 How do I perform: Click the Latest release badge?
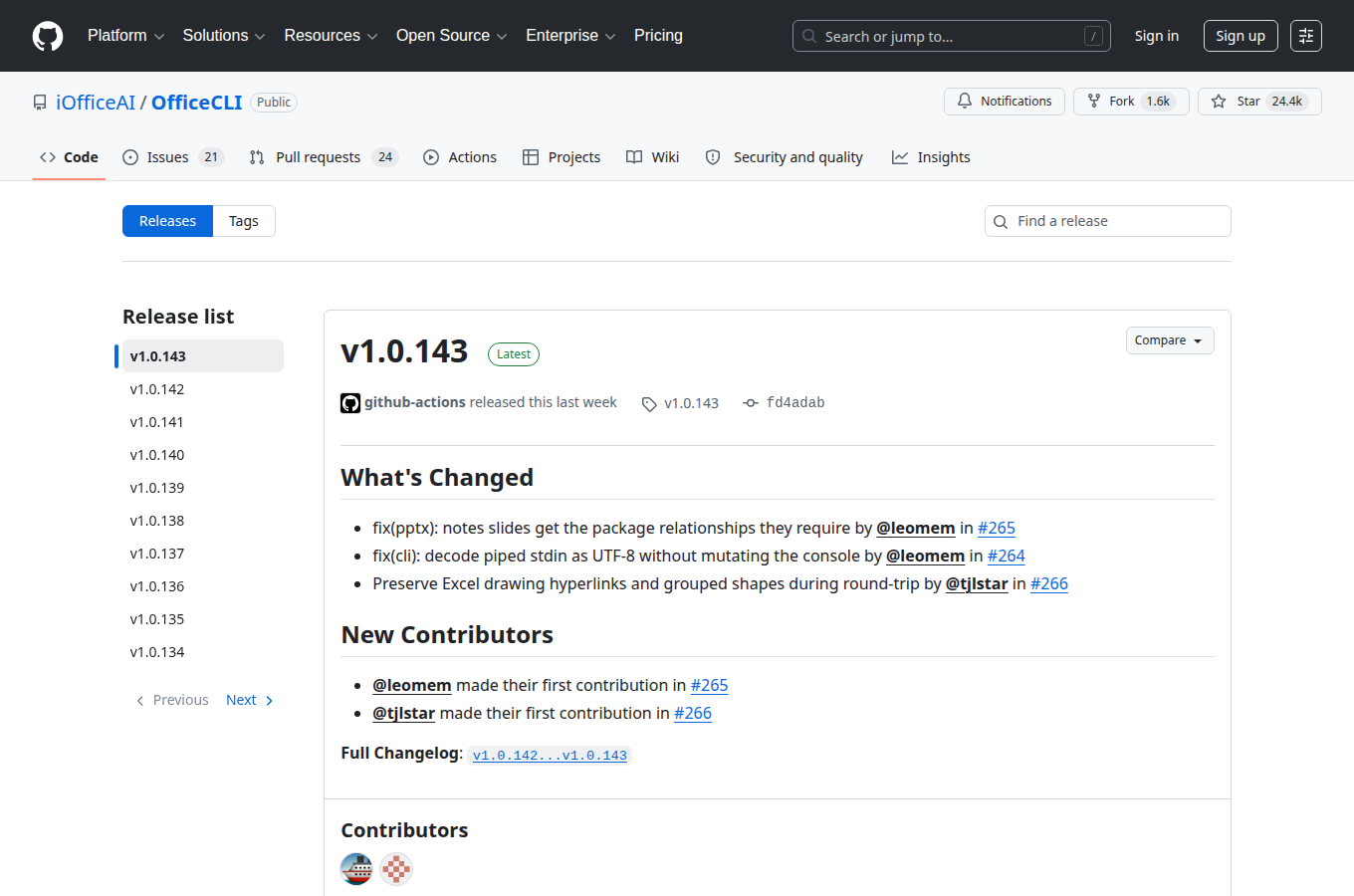[514, 354]
